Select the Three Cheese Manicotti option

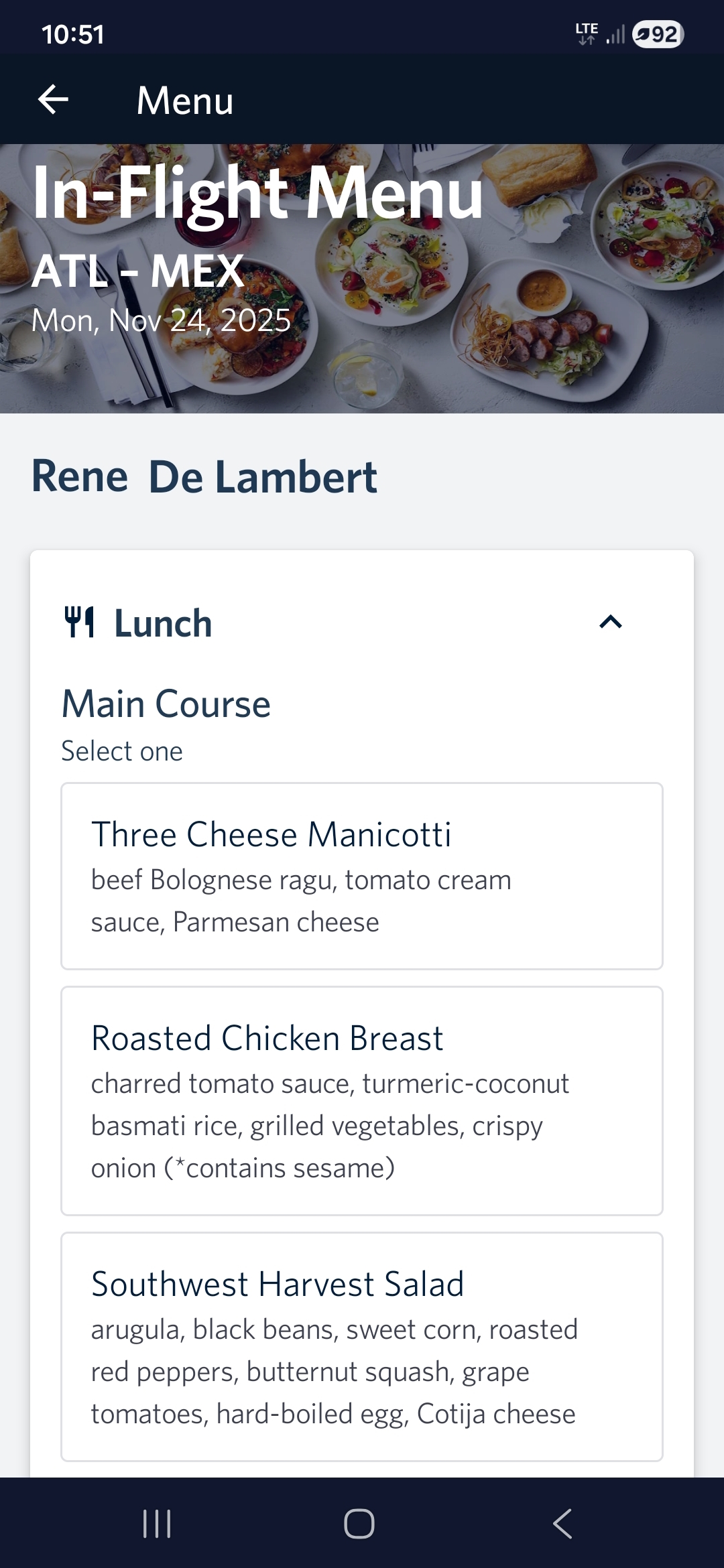(362, 876)
